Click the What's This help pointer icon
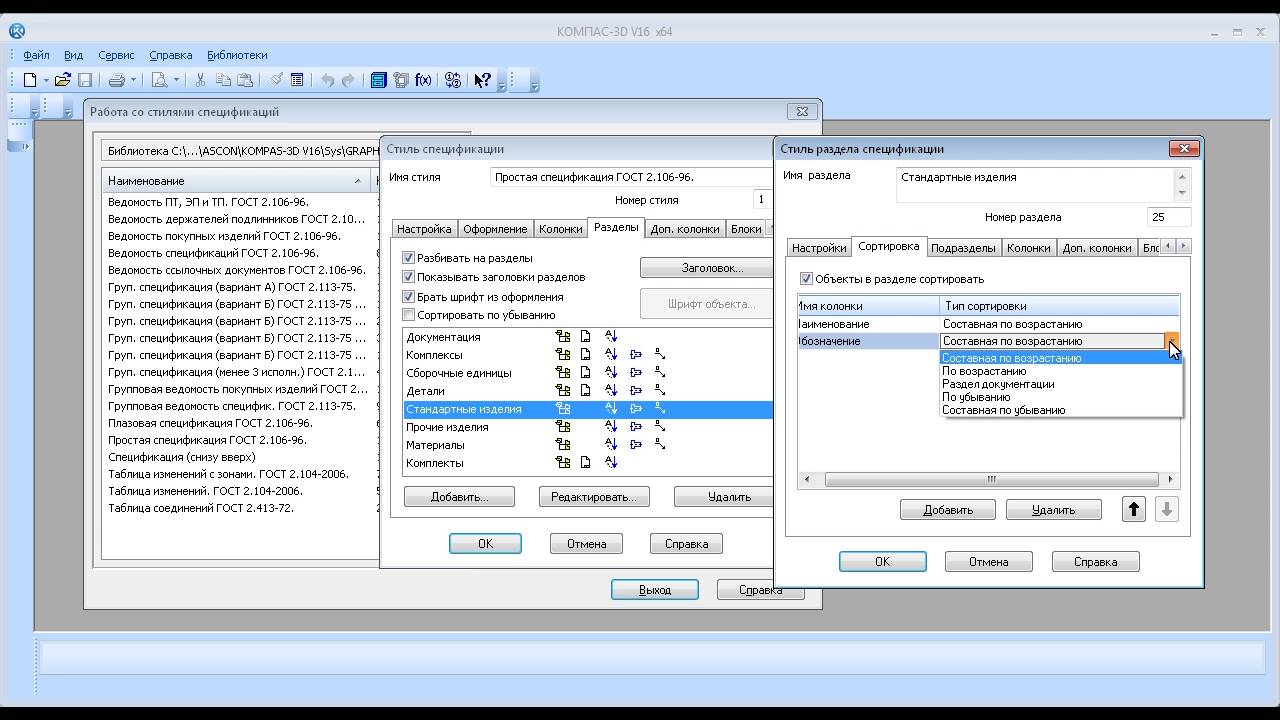This screenshot has height=720, width=1280. (483, 80)
